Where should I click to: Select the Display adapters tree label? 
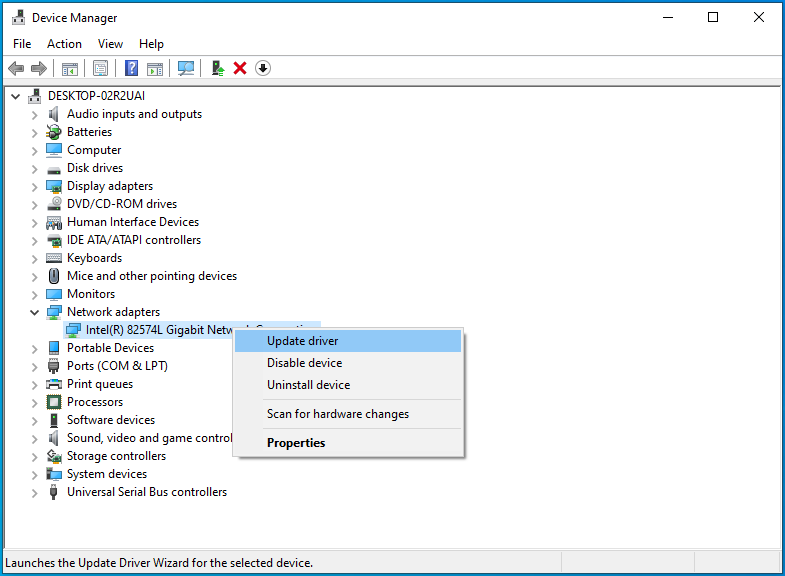110,186
